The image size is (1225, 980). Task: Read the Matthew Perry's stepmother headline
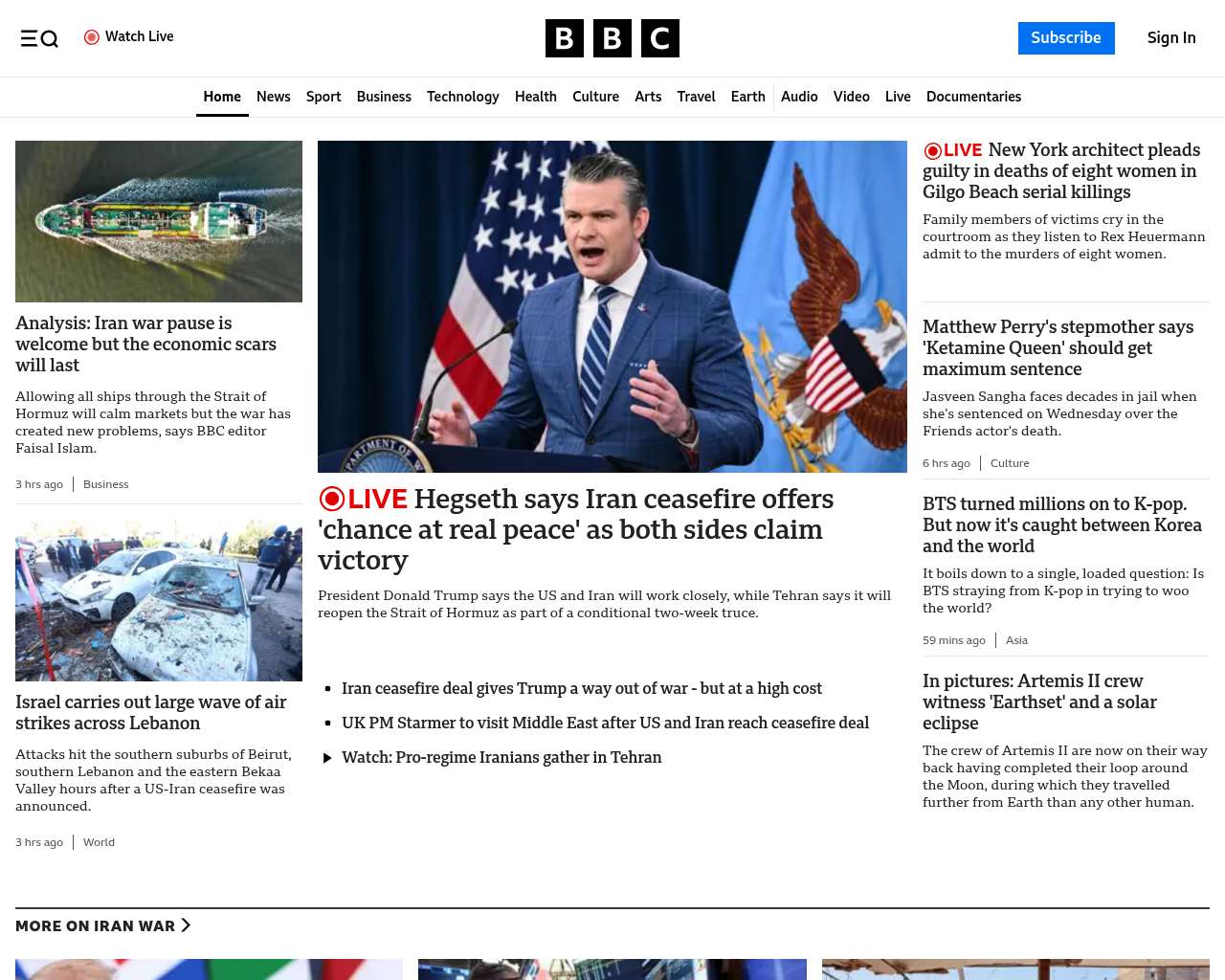[1058, 347]
